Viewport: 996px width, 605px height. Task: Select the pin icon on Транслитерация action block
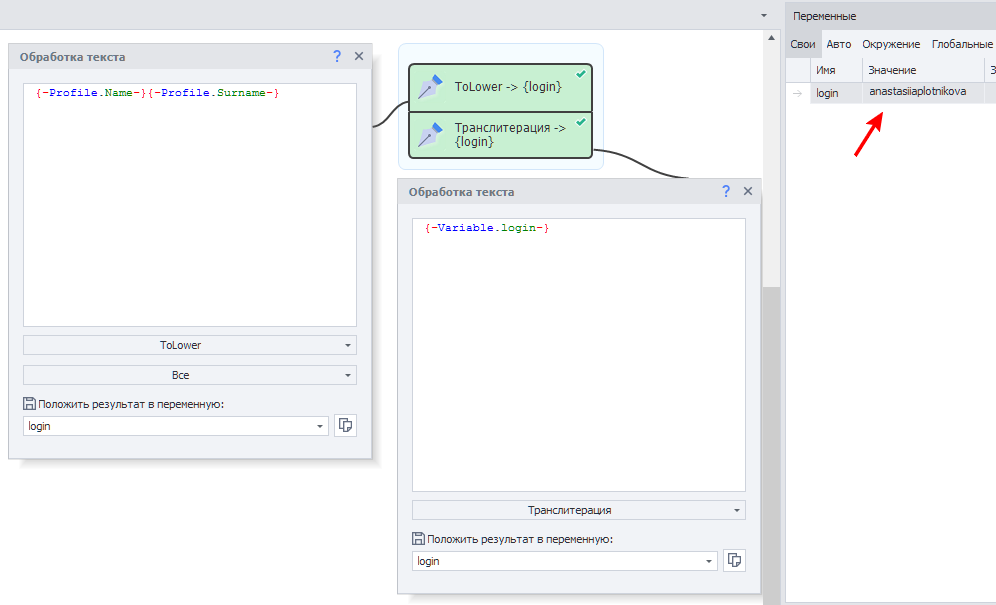click(x=430, y=135)
